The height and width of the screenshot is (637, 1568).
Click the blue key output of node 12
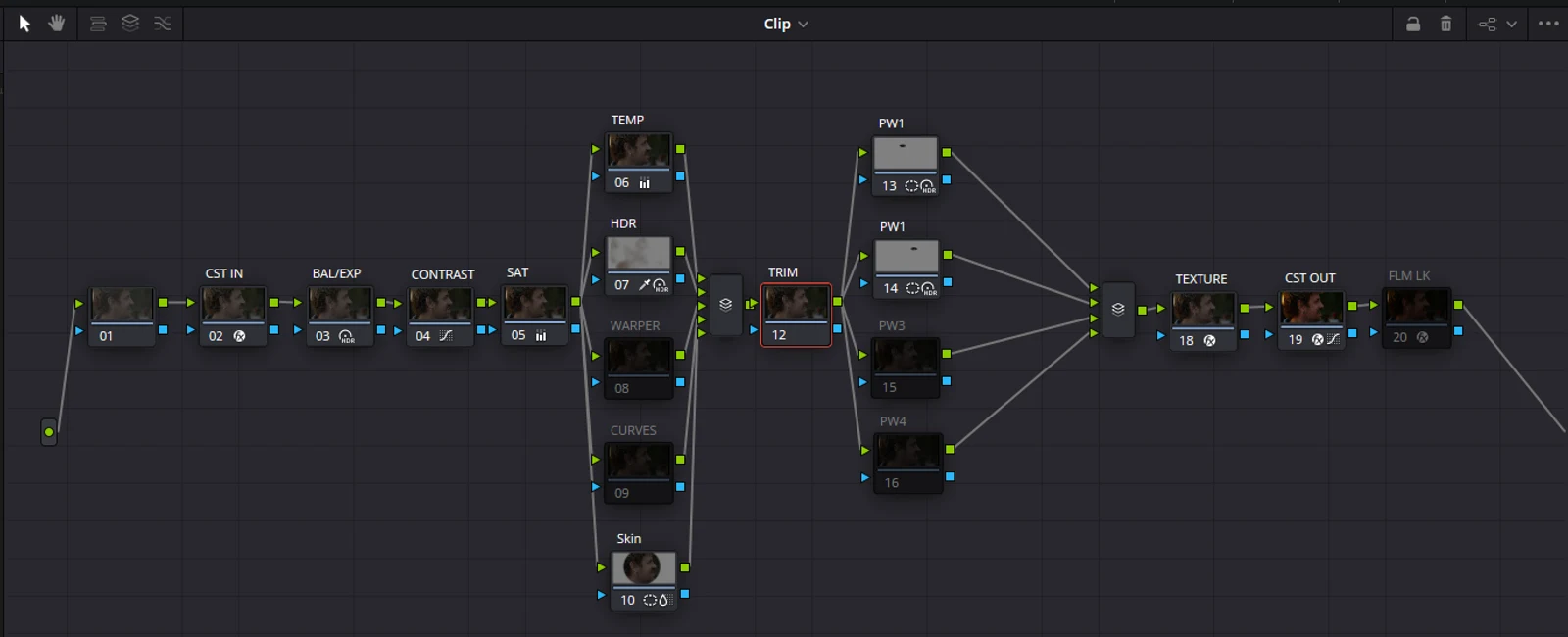tap(837, 329)
